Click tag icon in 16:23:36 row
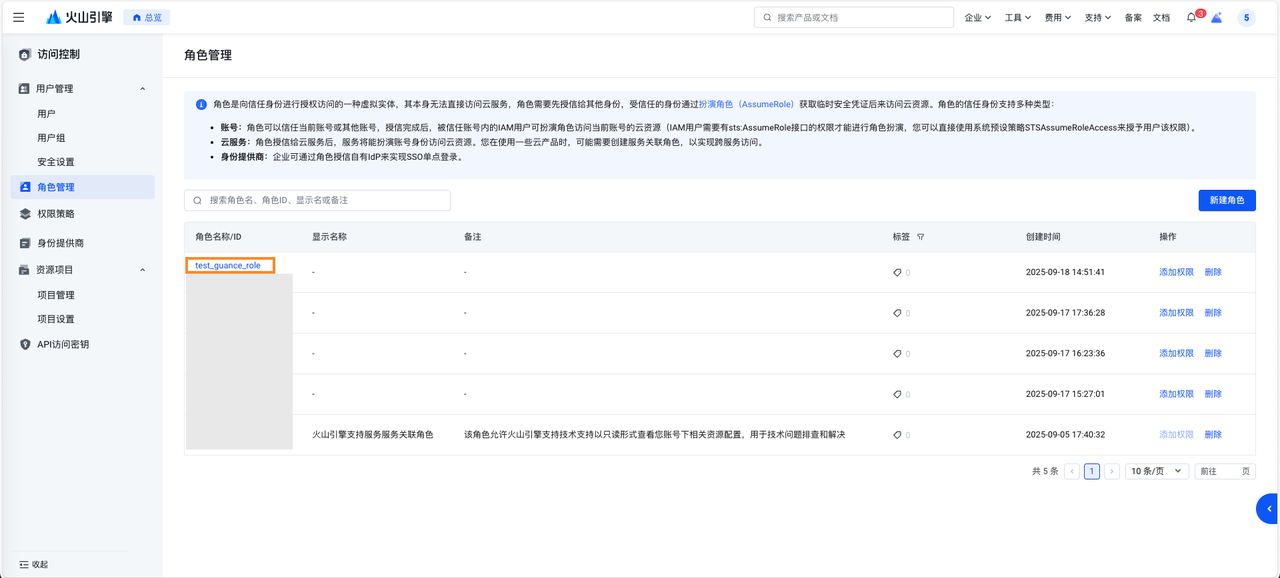This screenshot has width=1280, height=578. 897,354
